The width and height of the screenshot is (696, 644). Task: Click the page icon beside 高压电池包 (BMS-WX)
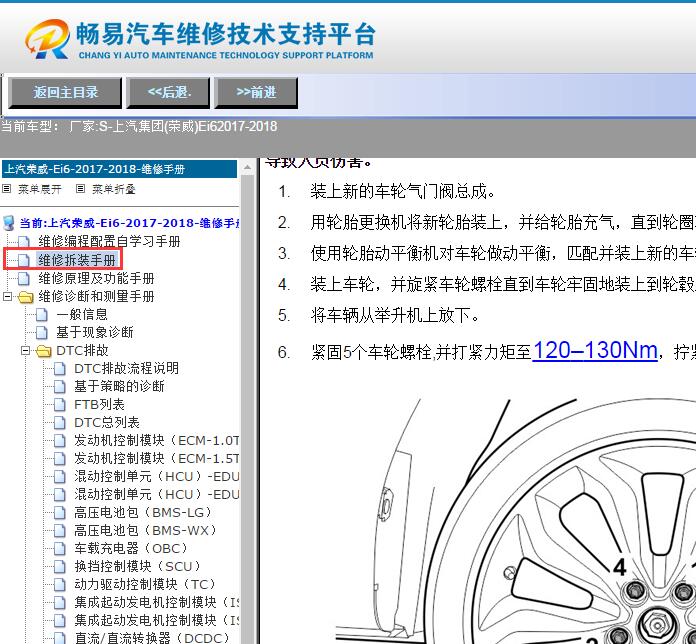tap(59, 531)
